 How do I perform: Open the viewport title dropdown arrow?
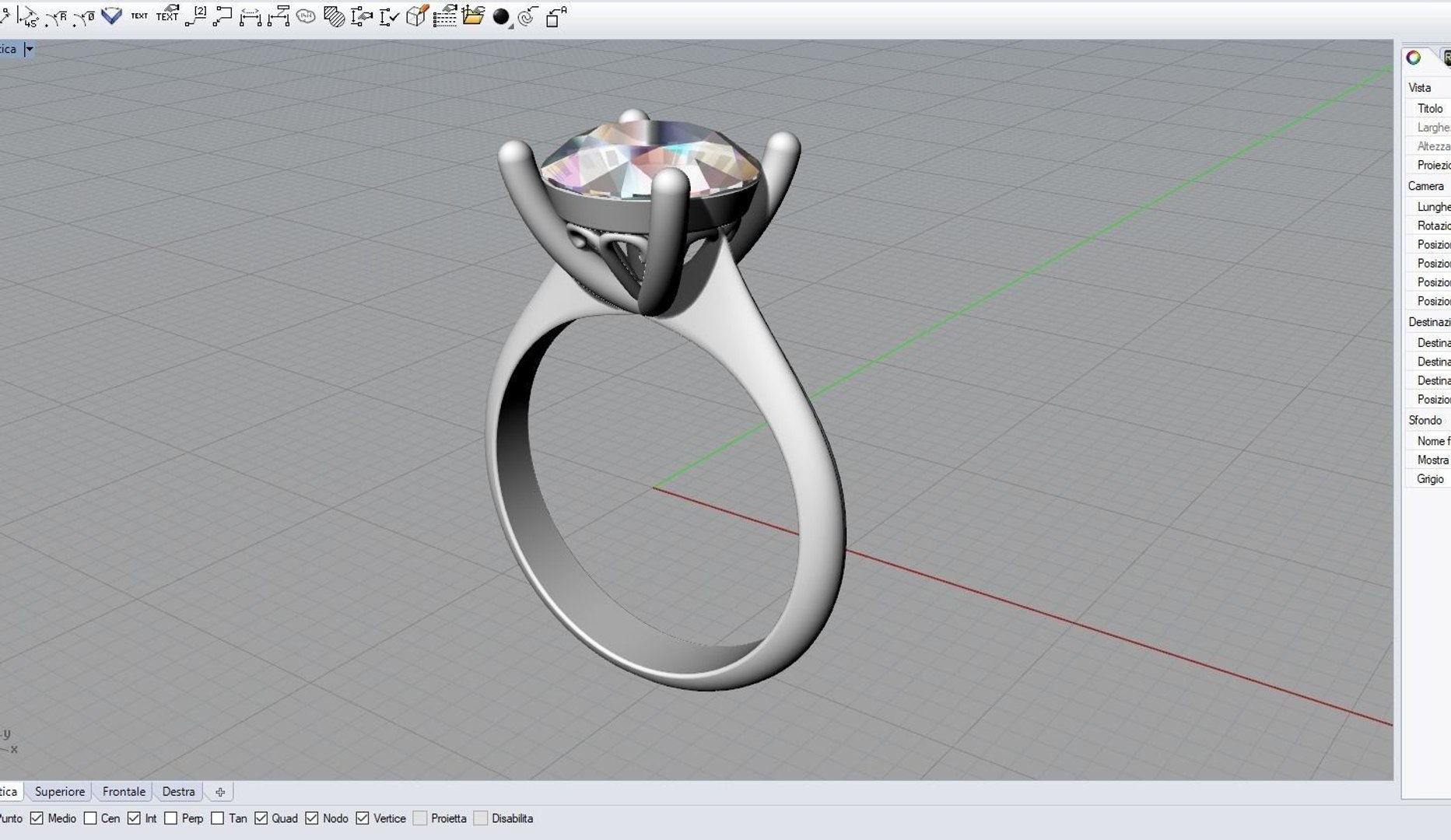[x=29, y=49]
